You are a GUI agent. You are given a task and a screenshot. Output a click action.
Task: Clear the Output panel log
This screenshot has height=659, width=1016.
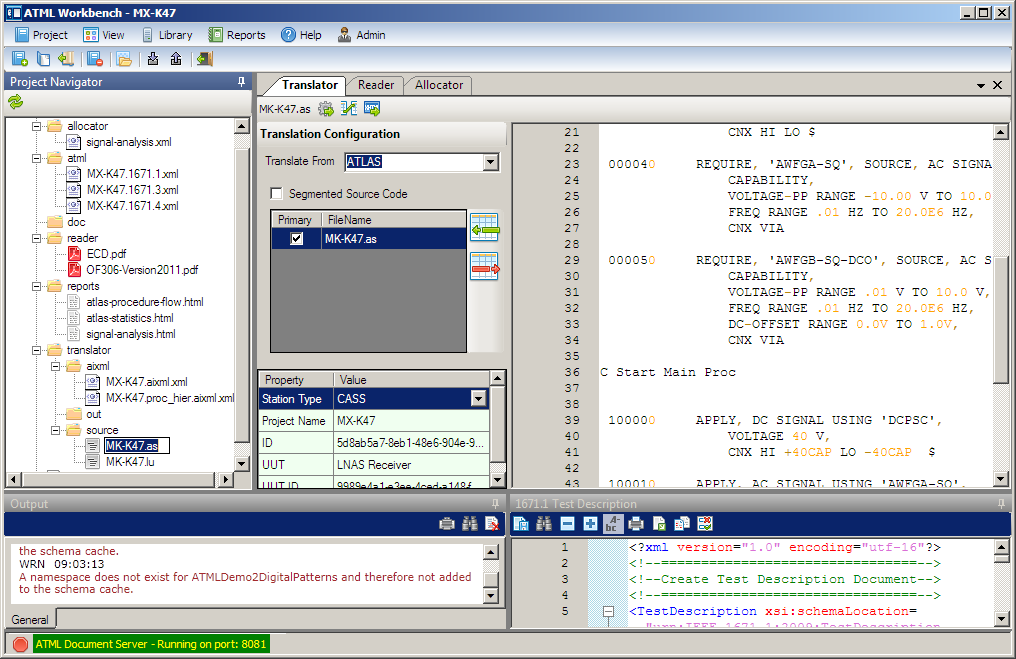(x=492, y=524)
